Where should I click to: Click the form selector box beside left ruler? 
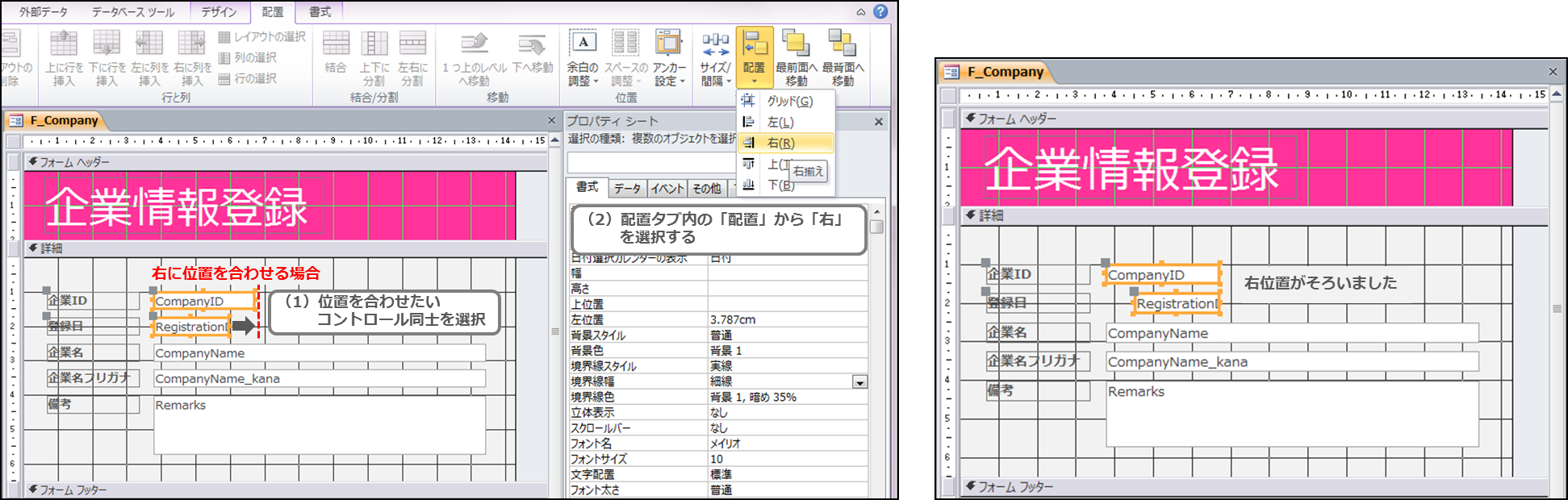tap(13, 140)
